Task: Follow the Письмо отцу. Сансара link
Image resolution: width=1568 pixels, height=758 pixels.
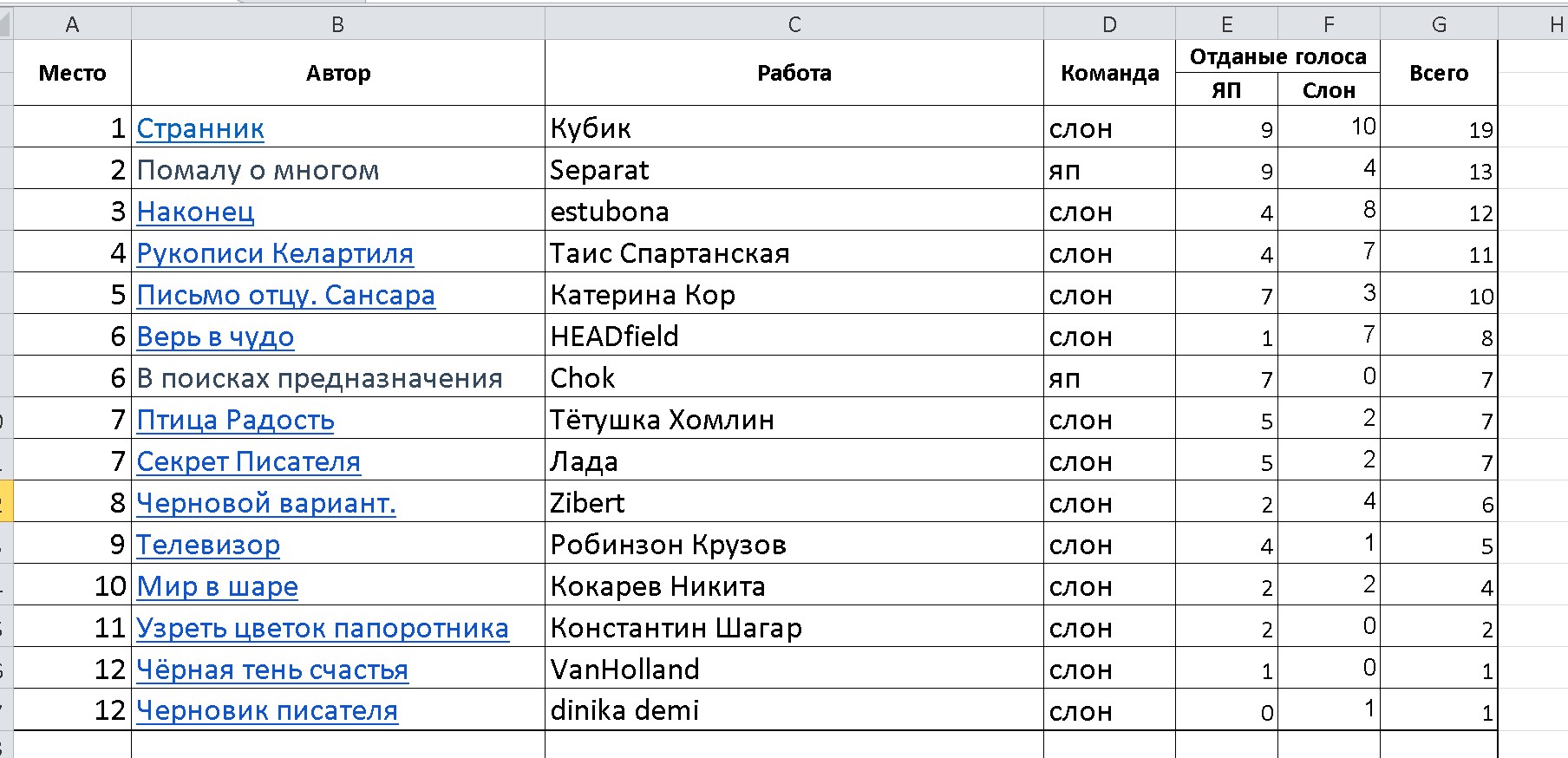Action: 285,295
